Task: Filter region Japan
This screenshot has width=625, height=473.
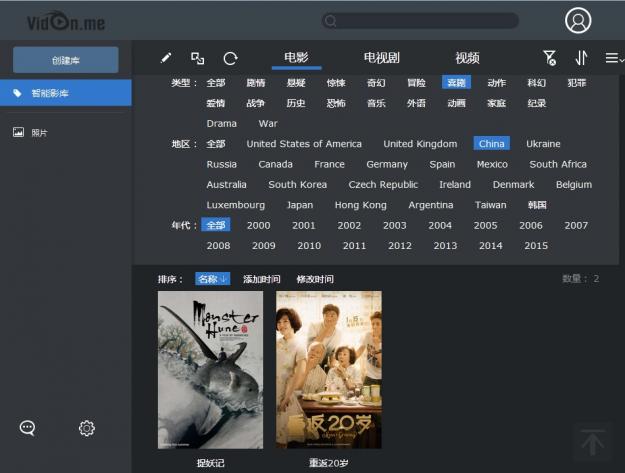Action: click(300, 205)
